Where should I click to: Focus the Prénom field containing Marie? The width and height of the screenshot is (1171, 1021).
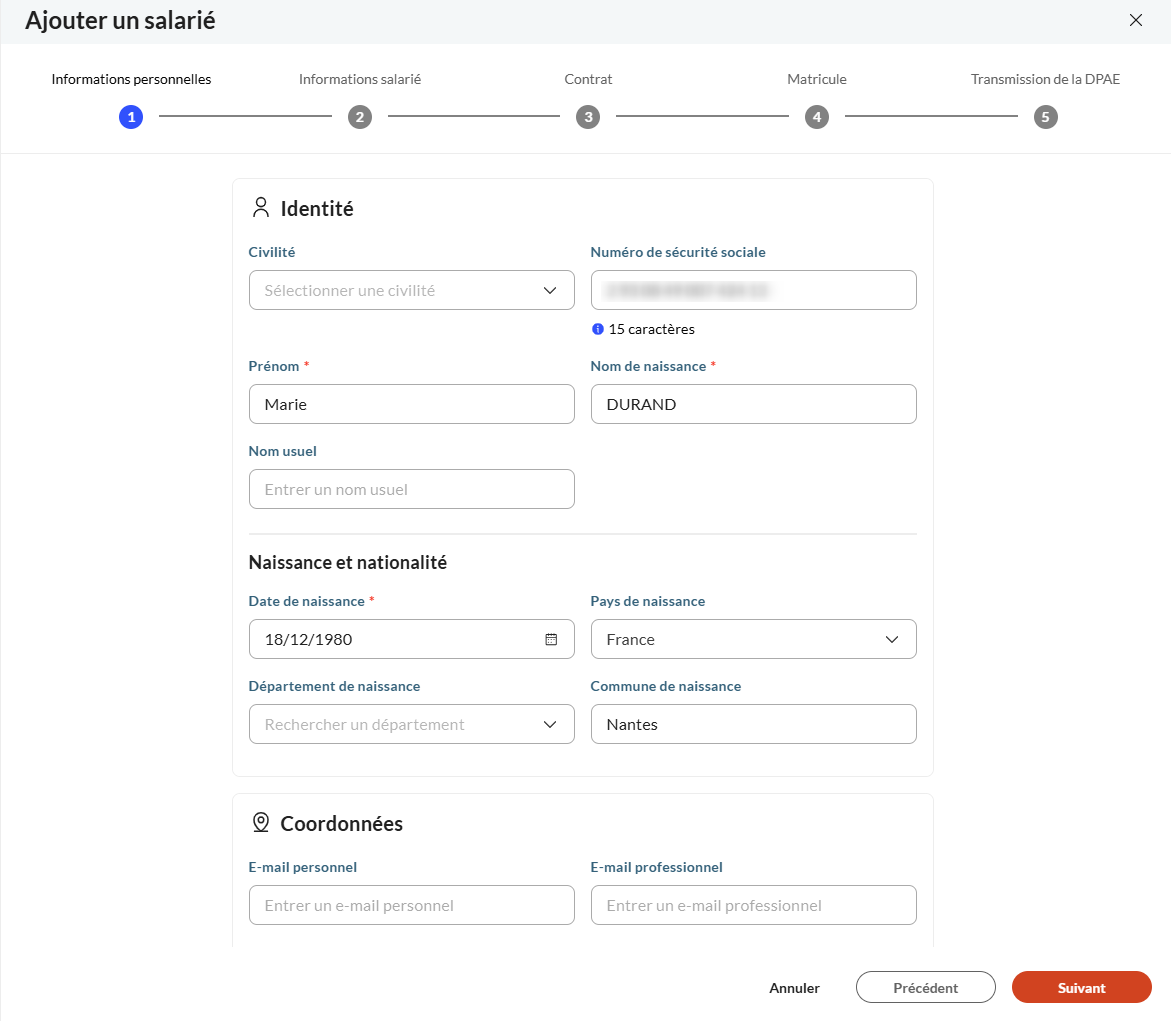411,405
